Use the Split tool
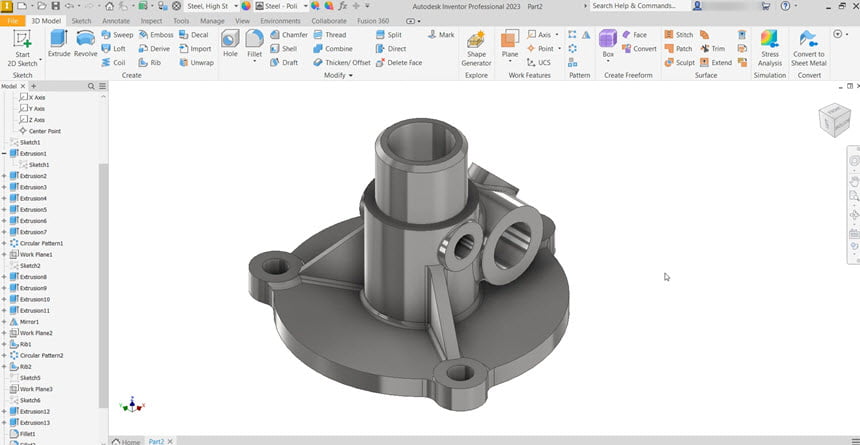The width and height of the screenshot is (860, 445). click(x=389, y=35)
